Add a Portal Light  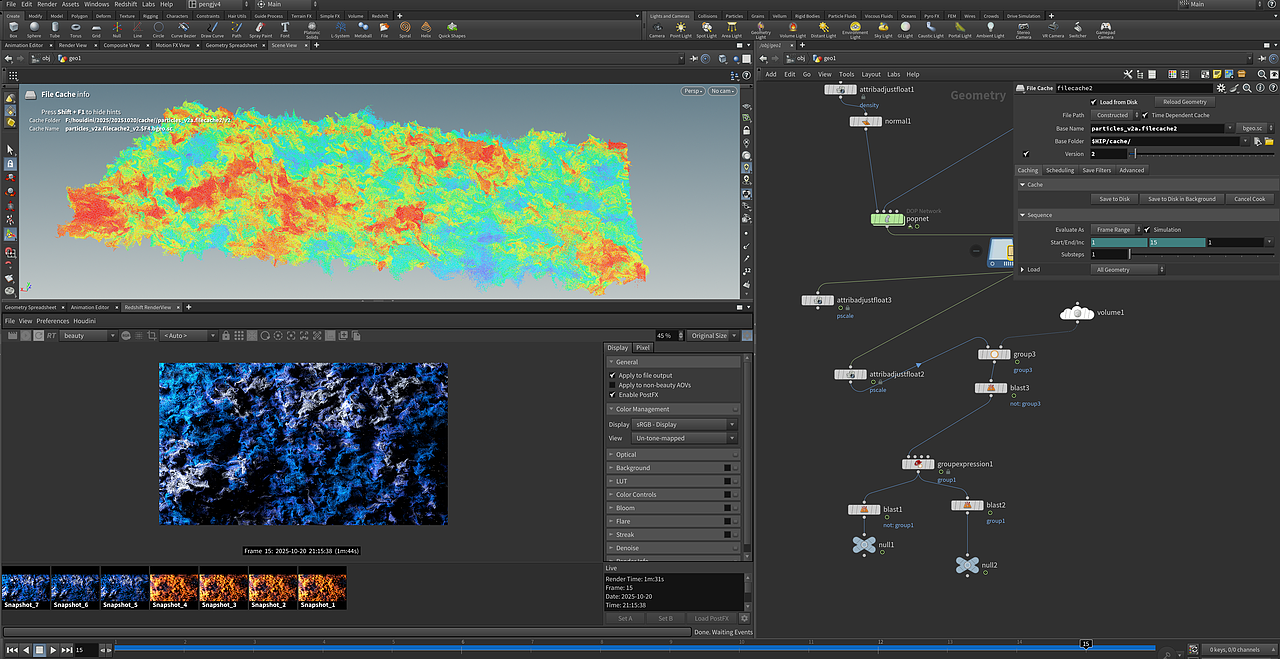pyautogui.click(x=959, y=30)
